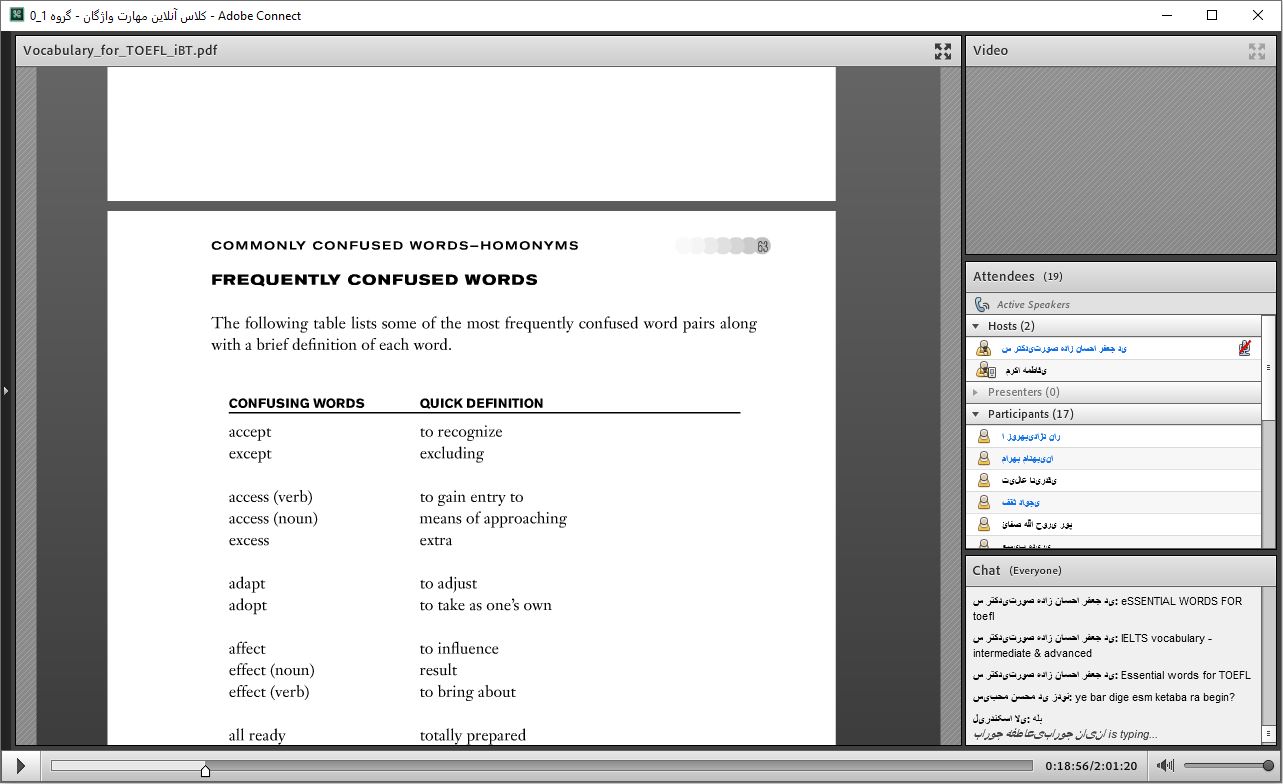Select the host avatar with the mobile device badge

coord(985,370)
